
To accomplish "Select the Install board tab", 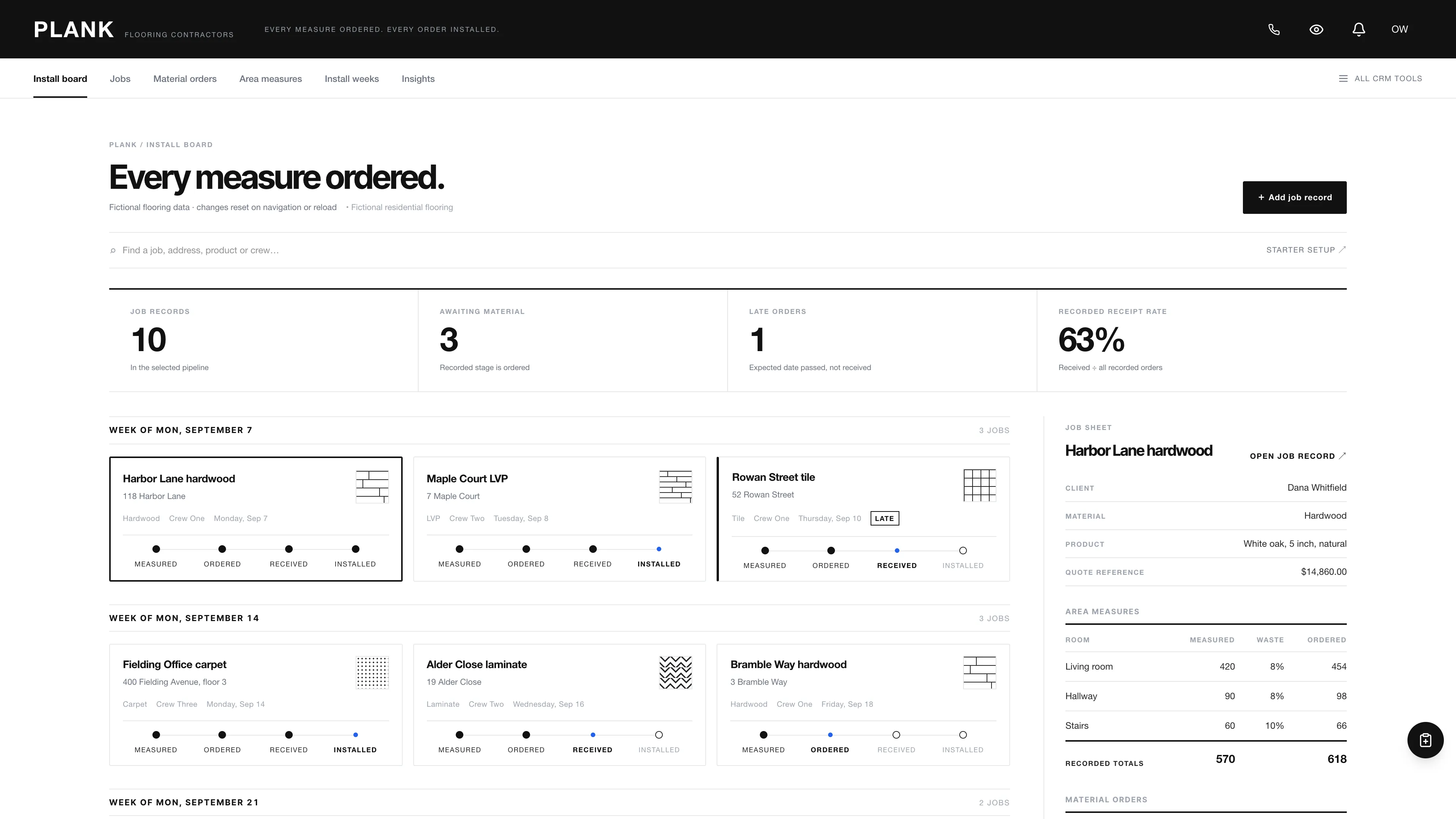I will 60,78.
